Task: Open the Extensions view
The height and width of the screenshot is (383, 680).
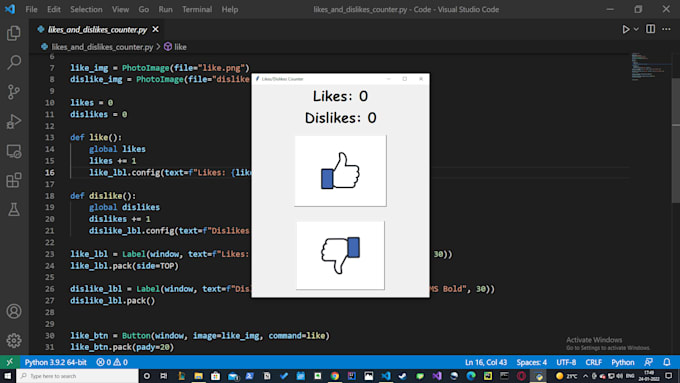Action: pos(14,180)
